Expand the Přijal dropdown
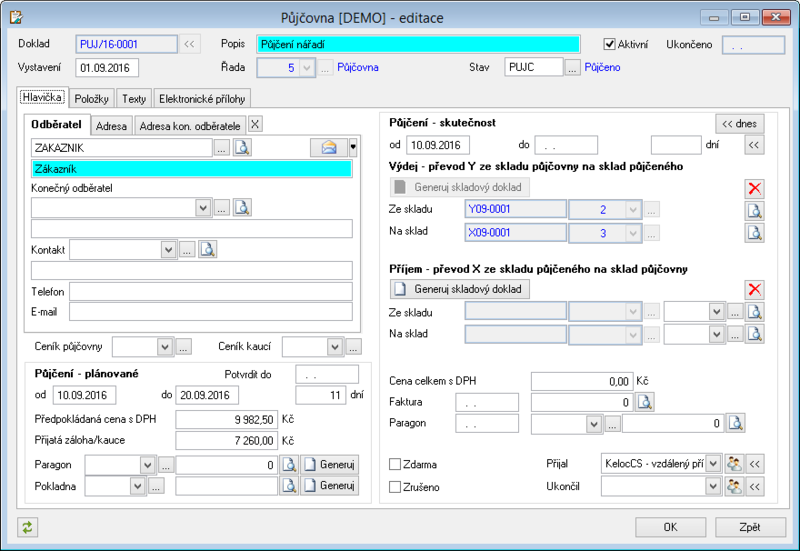This screenshot has height=551, width=800. [713, 464]
